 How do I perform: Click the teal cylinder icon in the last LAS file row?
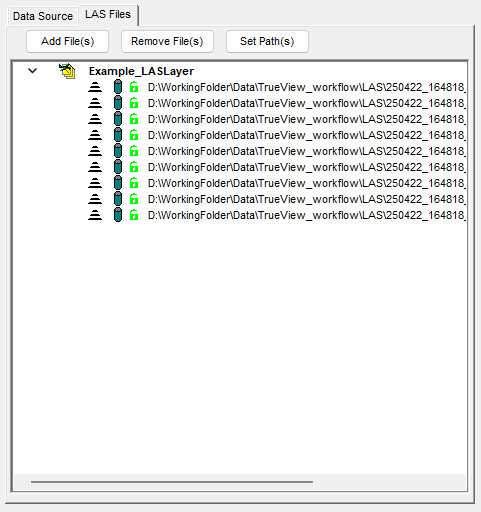coord(118,215)
